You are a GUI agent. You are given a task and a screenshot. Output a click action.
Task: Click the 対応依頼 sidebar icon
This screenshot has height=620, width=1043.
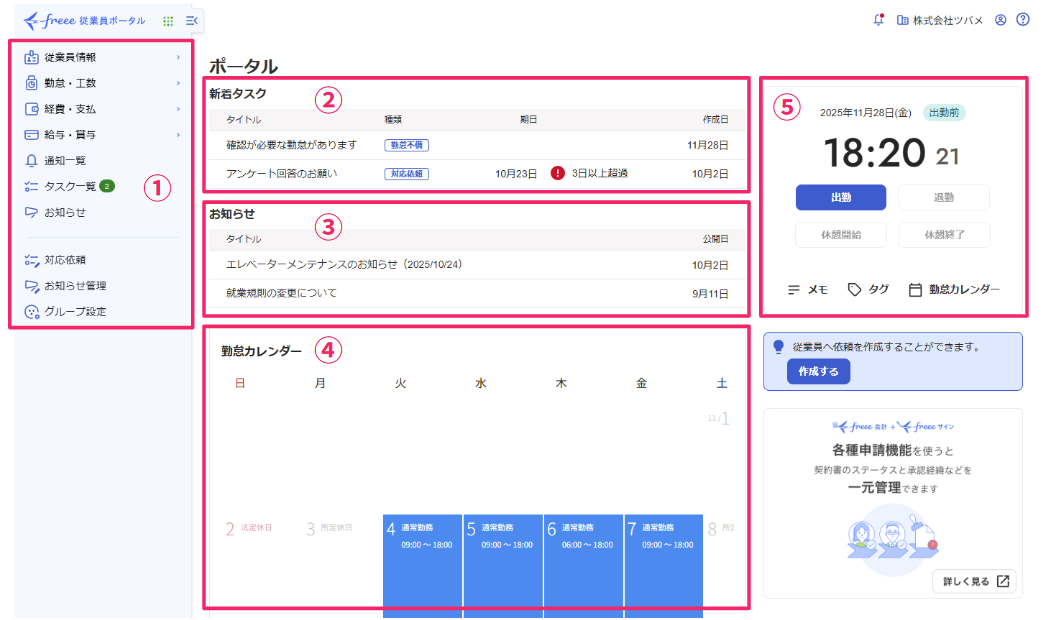click(31, 259)
